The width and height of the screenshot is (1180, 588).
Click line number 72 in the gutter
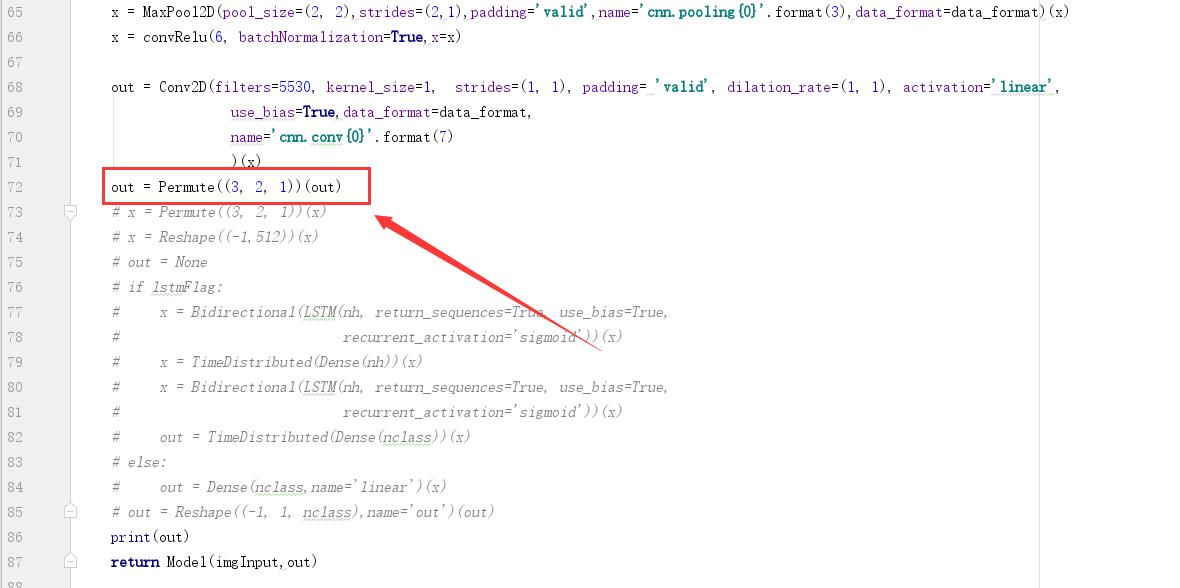pyautogui.click(x=14, y=187)
